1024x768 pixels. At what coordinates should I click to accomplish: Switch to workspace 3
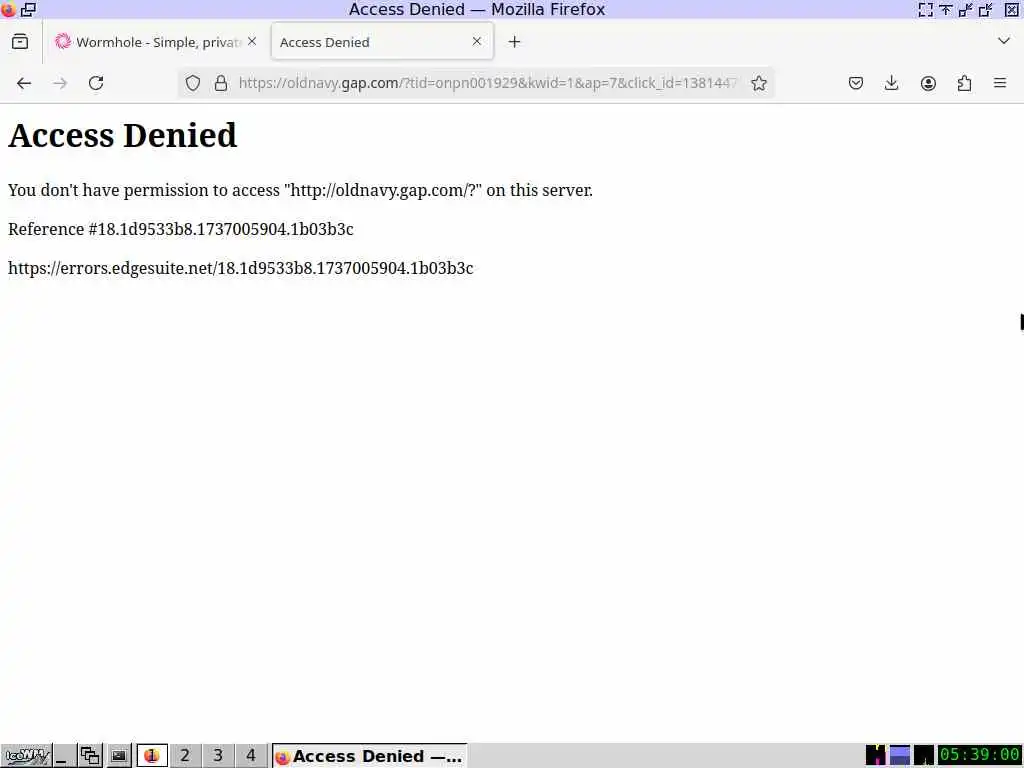coord(218,756)
